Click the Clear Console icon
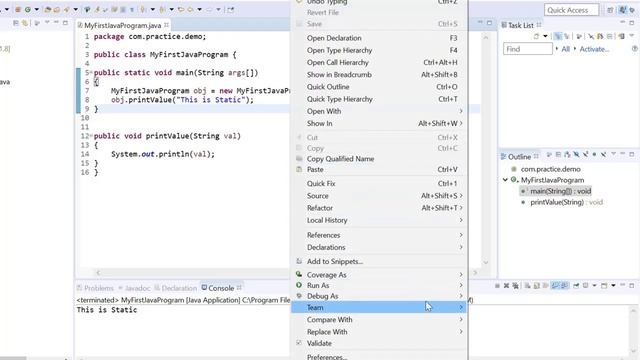This screenshot has height=360, width=640. 527,286
